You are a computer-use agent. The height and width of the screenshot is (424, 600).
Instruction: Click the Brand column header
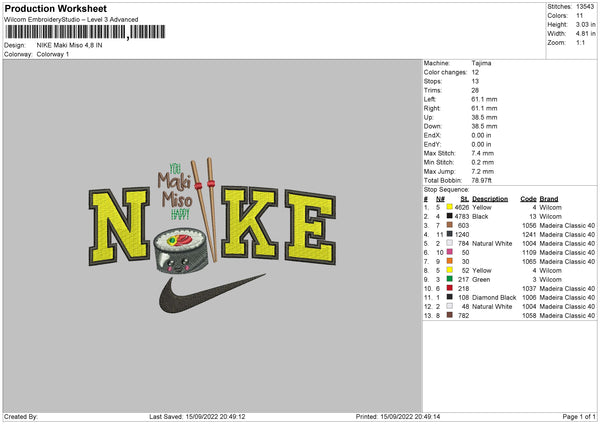tap(549, 199)
